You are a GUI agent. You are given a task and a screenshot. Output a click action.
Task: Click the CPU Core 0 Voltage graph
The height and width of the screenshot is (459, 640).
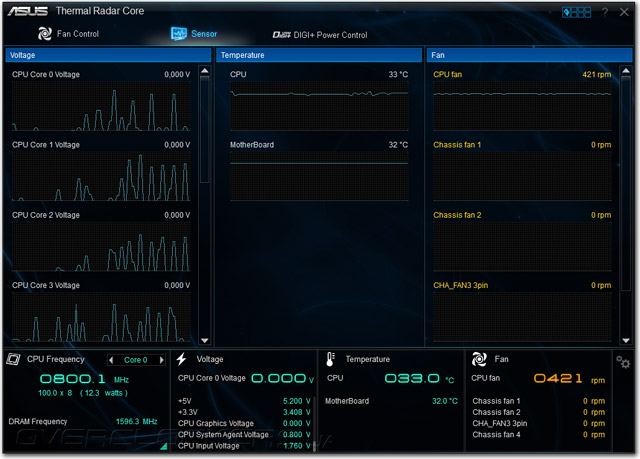pyautogui.click(x=101, y=106)
